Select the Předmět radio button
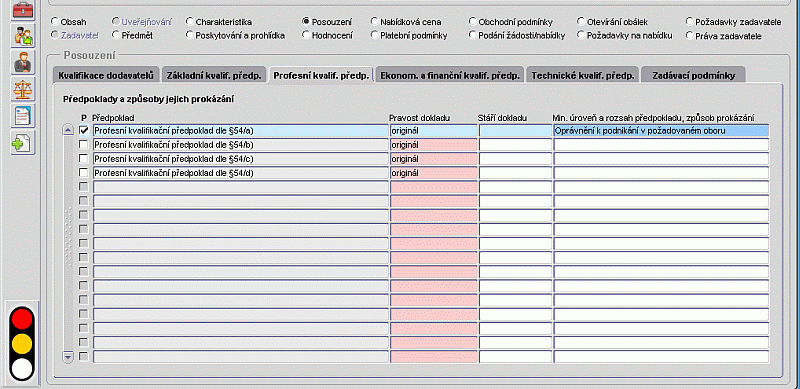Screen dimensions: 800x389 pyautogui.click(x=116, y=35)
